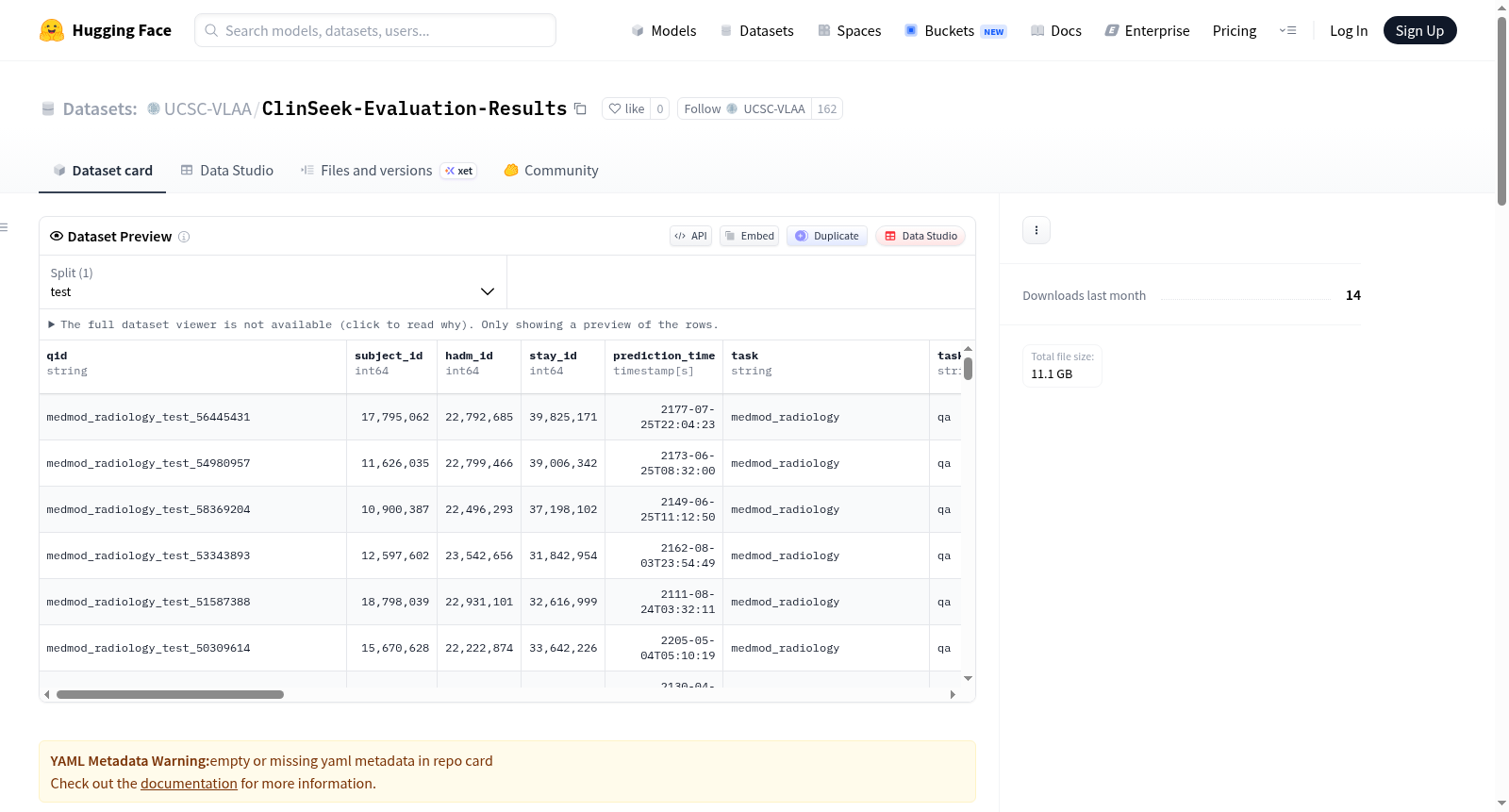Copy dataset name with the copy icon
The image size is (1509, 812).
pos(581,109)
